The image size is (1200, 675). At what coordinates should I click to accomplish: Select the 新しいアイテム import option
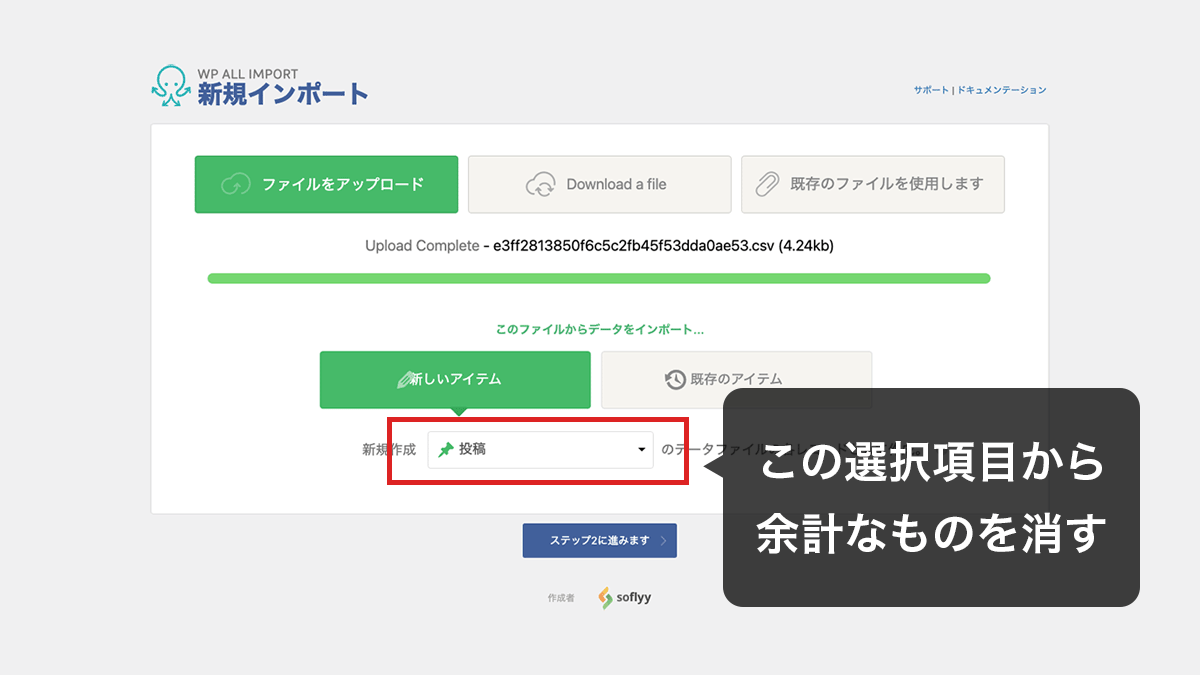455,380
